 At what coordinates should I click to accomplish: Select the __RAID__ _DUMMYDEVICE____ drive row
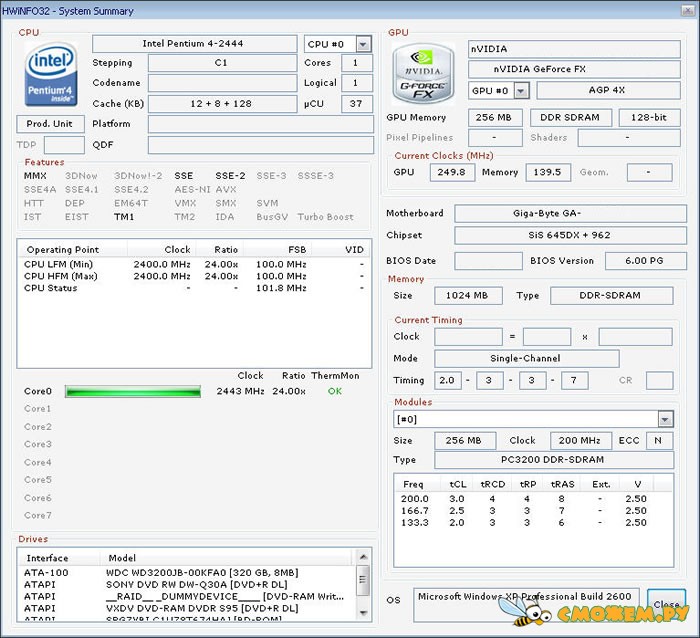click(188, 596)
